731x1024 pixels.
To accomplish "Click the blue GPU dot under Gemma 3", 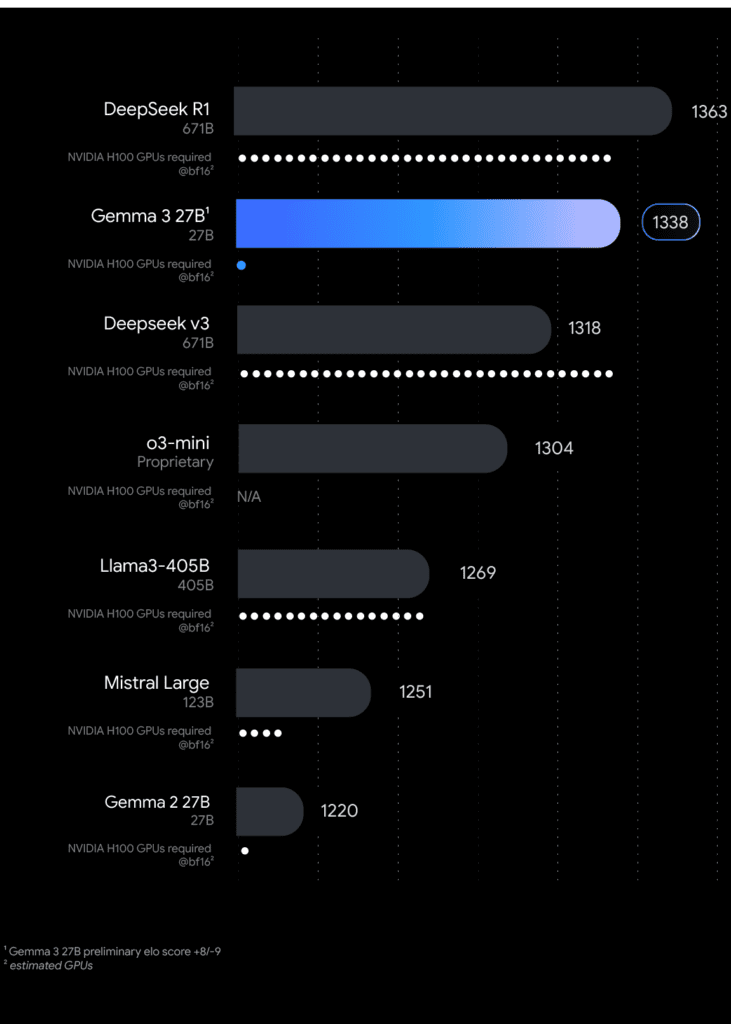I will (x=241, y=265).
